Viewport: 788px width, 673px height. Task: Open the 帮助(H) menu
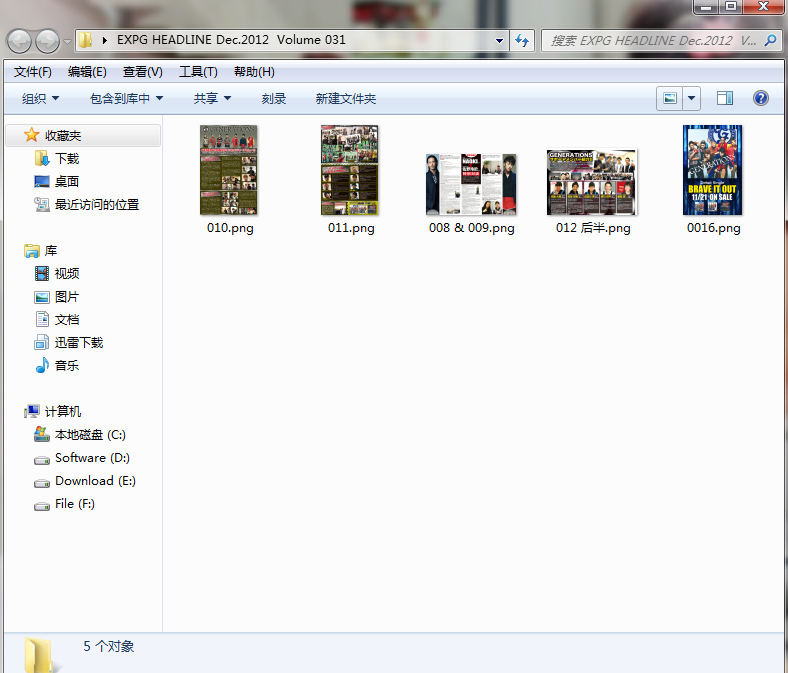[x=254, y=72]
